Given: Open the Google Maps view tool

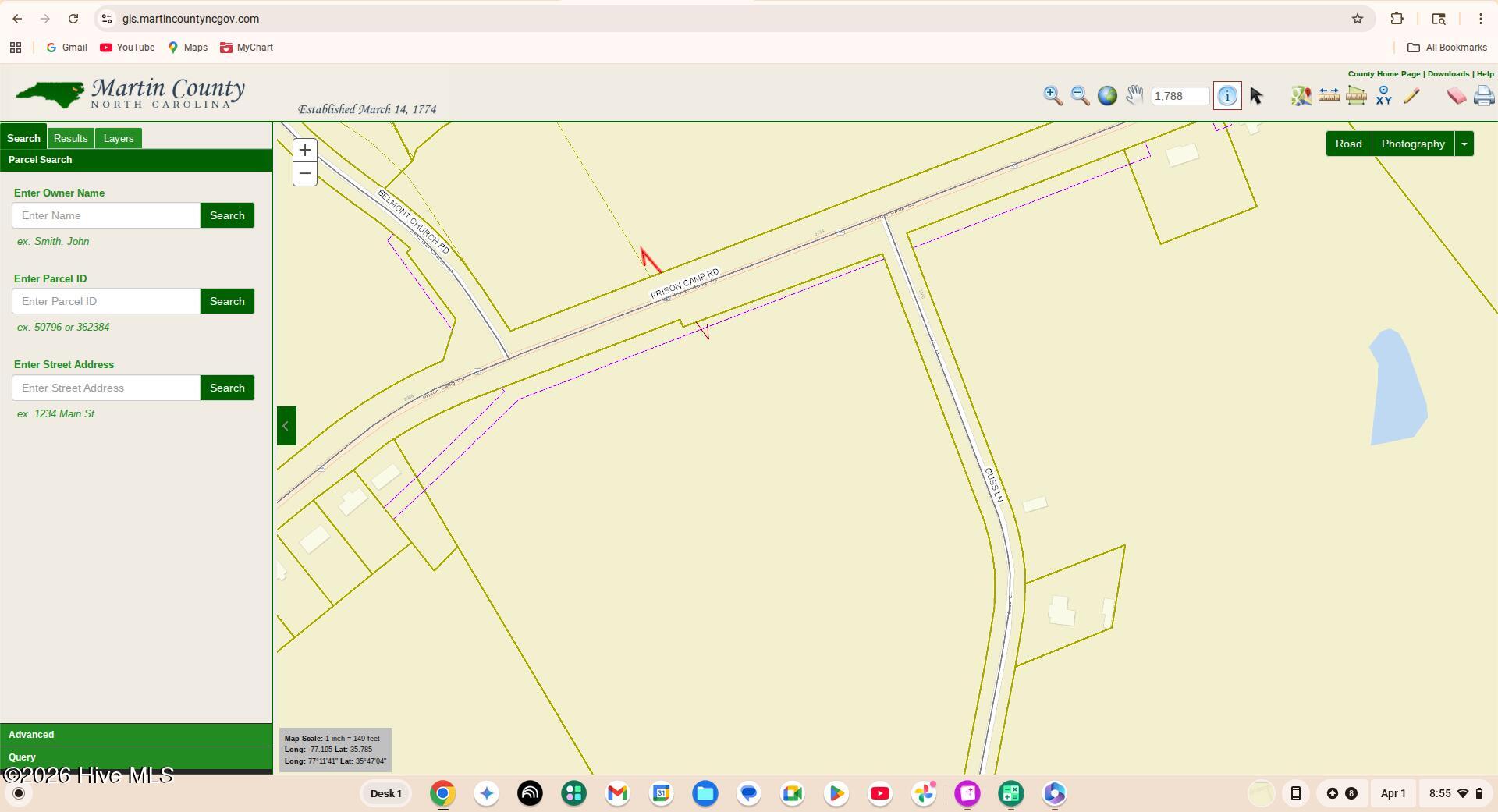Looking at the screenshot, I should click(1301, 96).
